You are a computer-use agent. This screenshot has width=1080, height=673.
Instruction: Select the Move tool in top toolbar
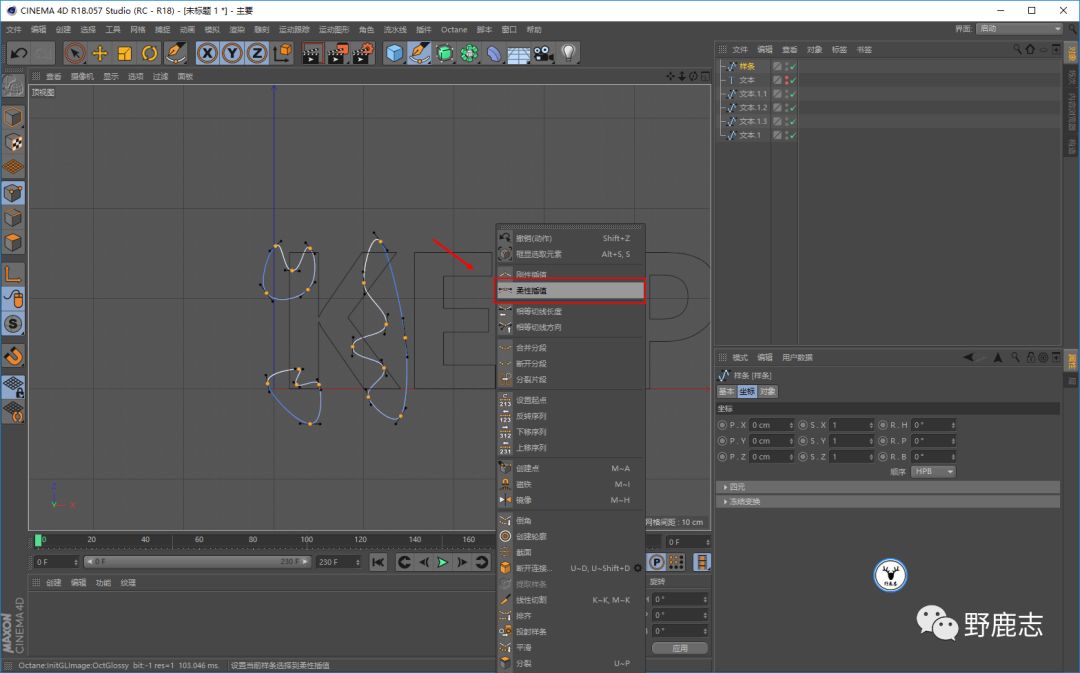tap(100, 53)
